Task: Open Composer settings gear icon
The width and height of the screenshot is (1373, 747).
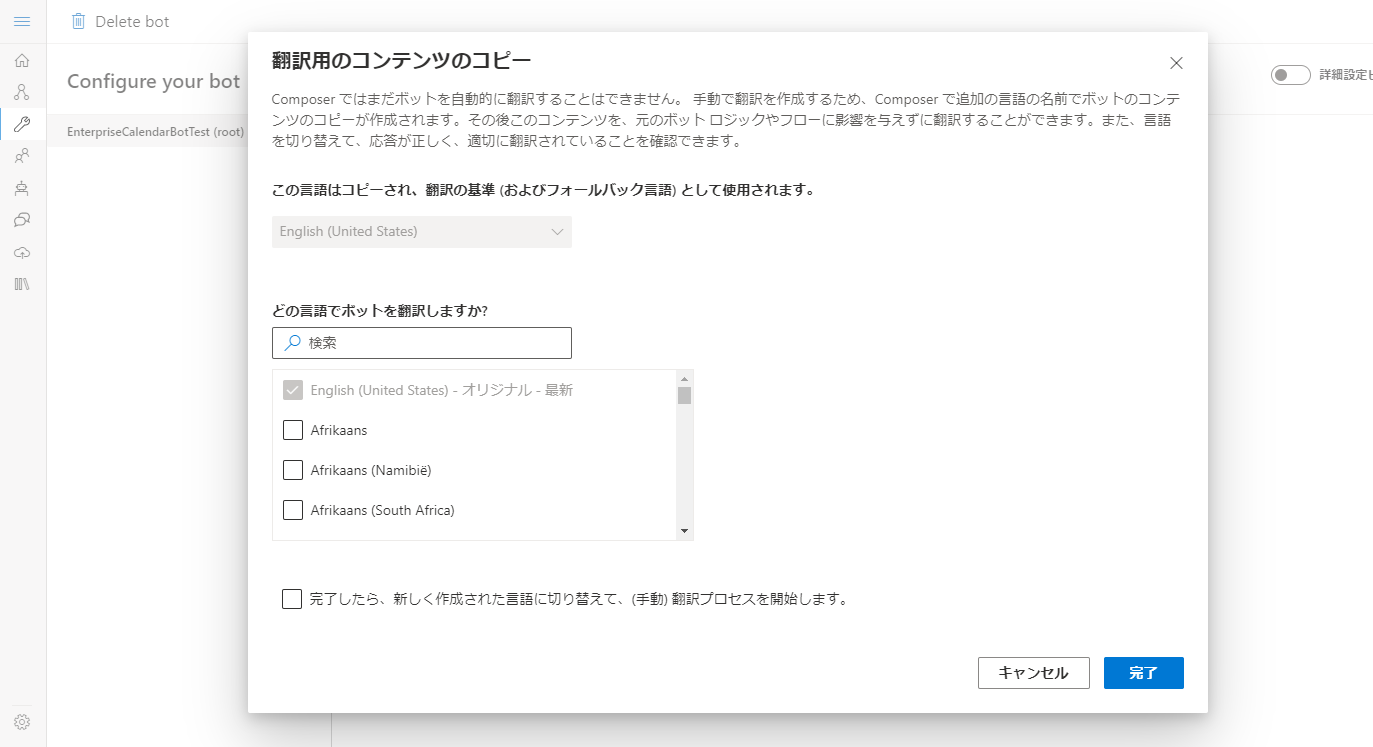Action: 22,722
